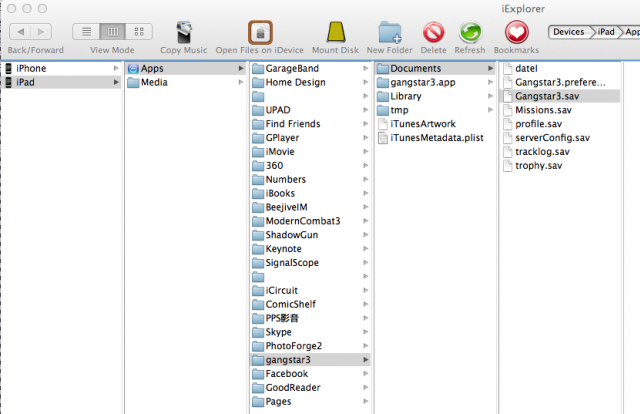
Task: Expand the Library folder arrow
Action: coord(490,96)
